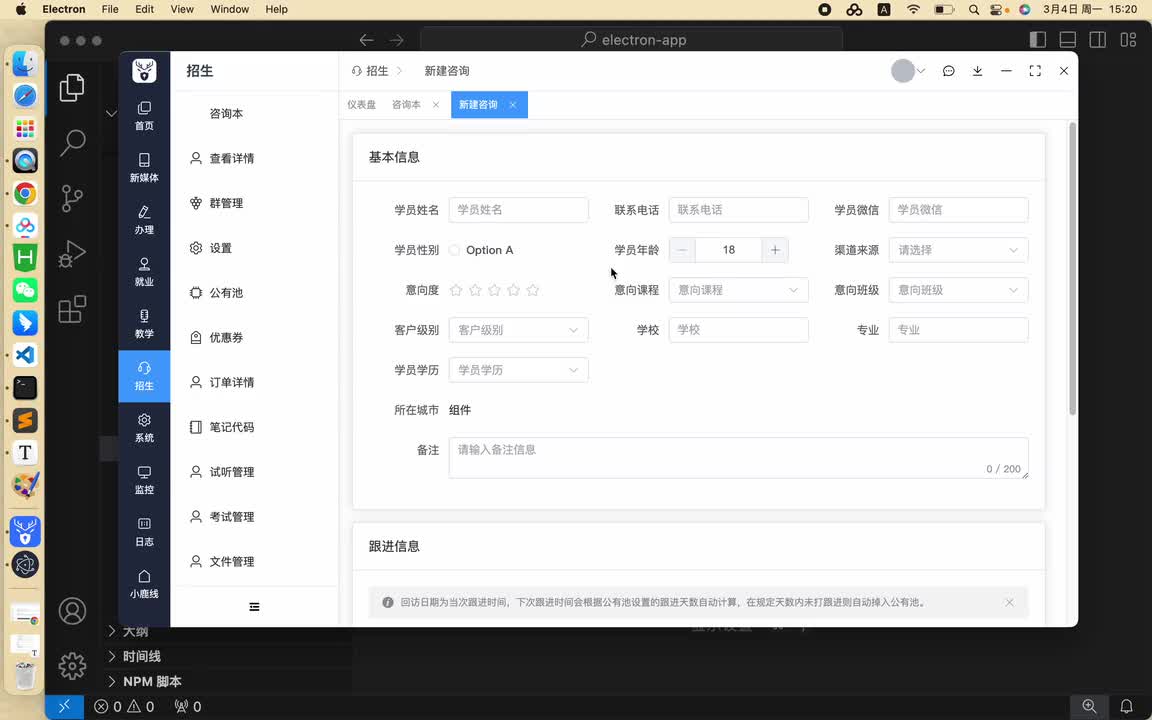Screen dimensions: 1152x720
Task: Click the download icon in header
Action: pyautogui.click(x=977, y=71)
